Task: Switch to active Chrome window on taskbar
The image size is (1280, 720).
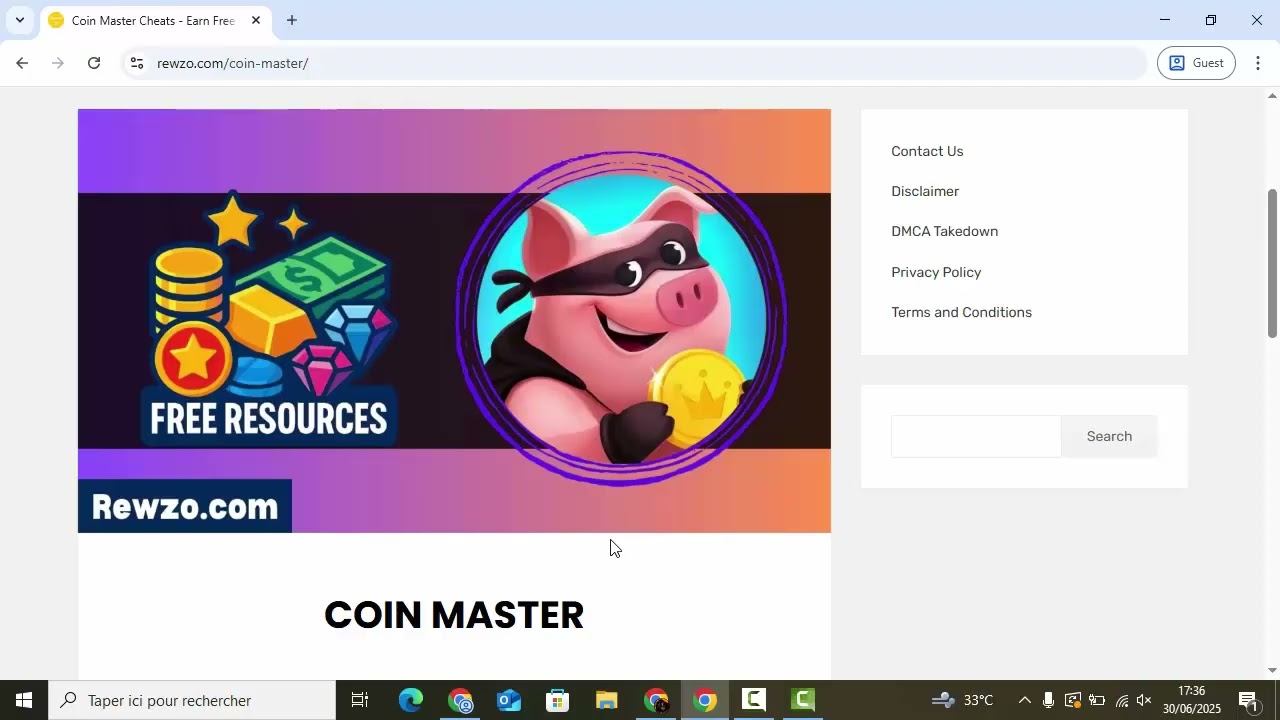Action: click(x=705, y=700)
